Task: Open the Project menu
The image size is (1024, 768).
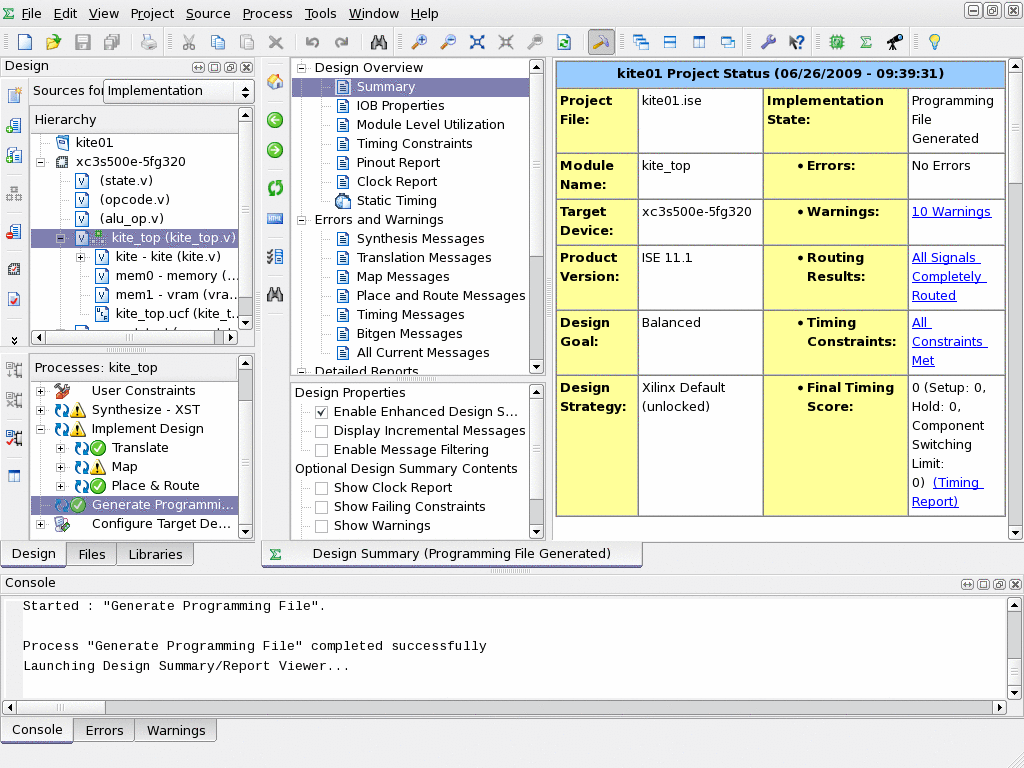Action: pos(152,14)
